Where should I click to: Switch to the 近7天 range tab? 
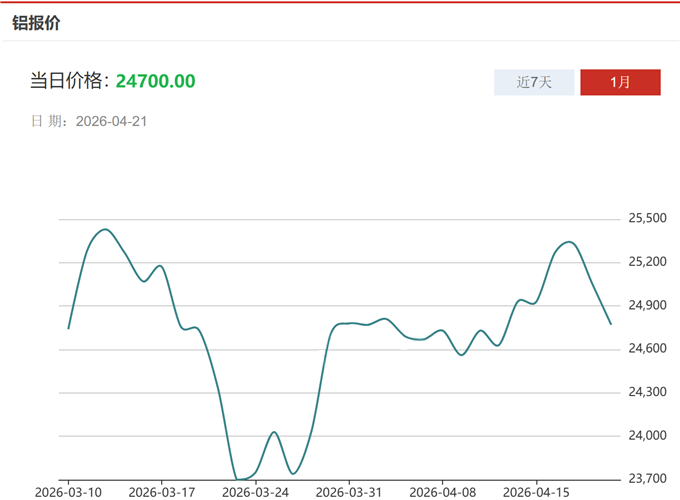(x=534, y=82)
